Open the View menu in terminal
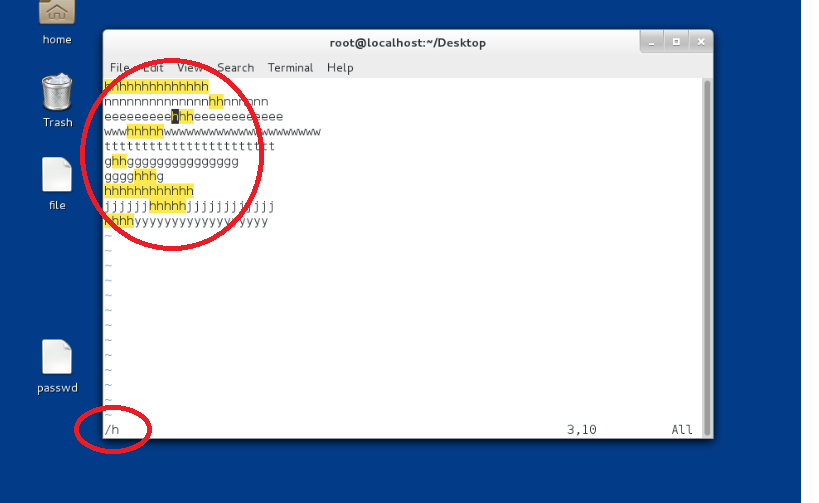Screen dimensions: 819x503 (190, 68)
